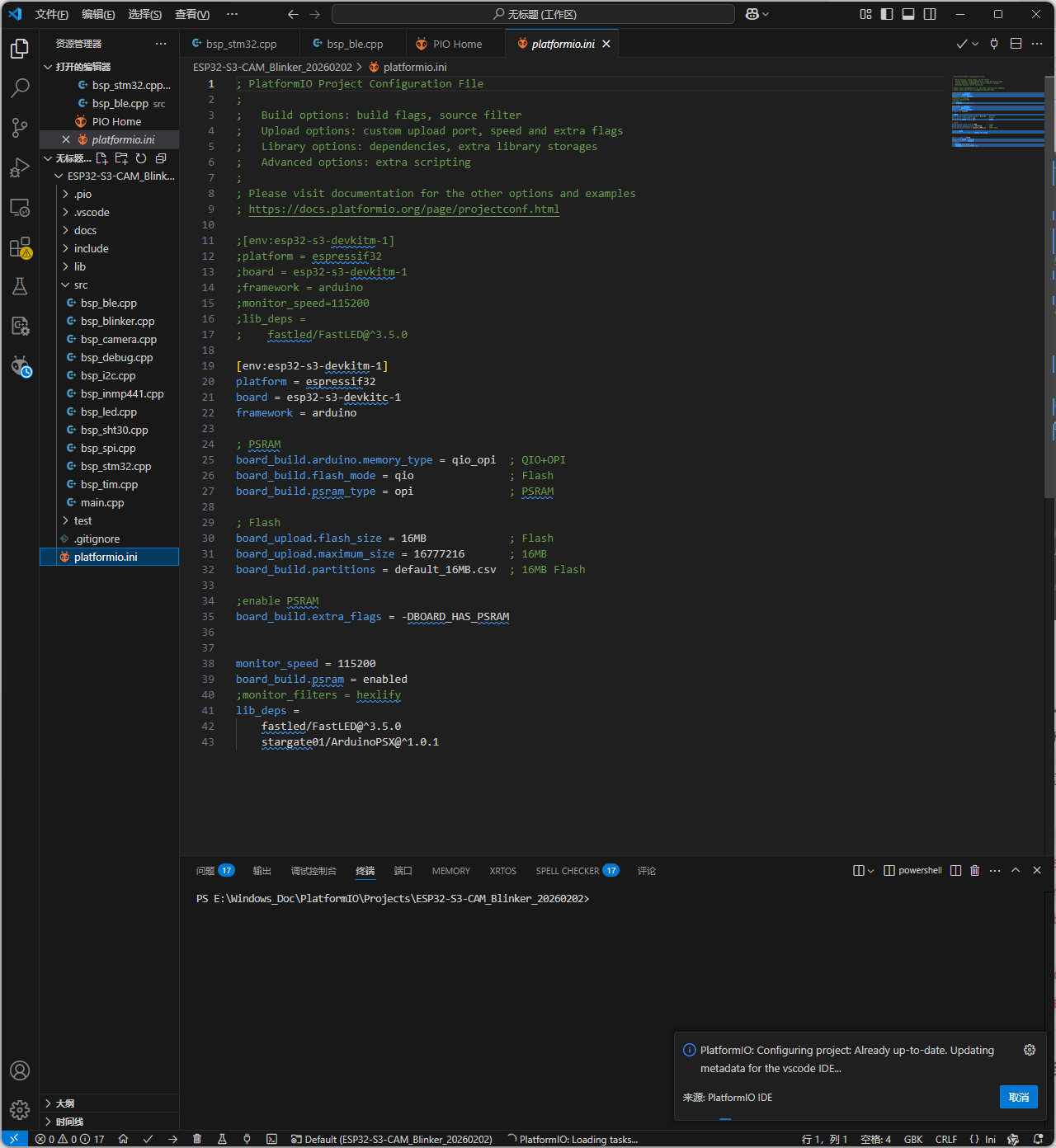Open the Source Control view
1056x1148 pixels.
[20, 127]
